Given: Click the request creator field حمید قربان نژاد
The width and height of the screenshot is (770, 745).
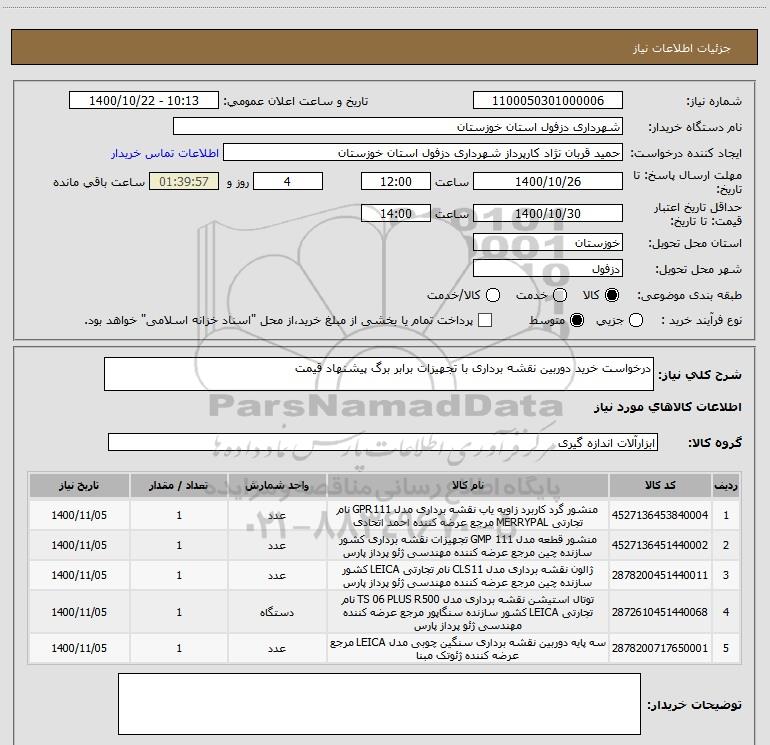Looking at the screenshot, I should pos(423,153).
